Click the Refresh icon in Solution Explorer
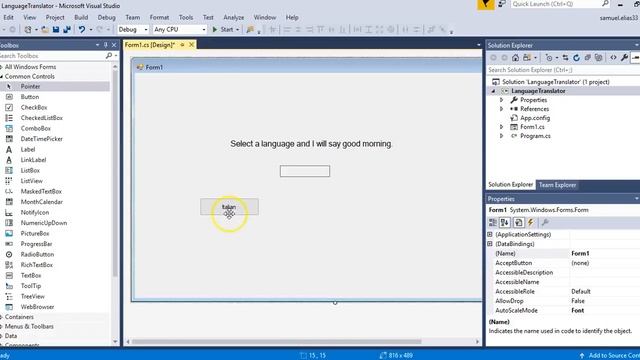The width and height of the screenshot is (640, 360). coord(576,58)
